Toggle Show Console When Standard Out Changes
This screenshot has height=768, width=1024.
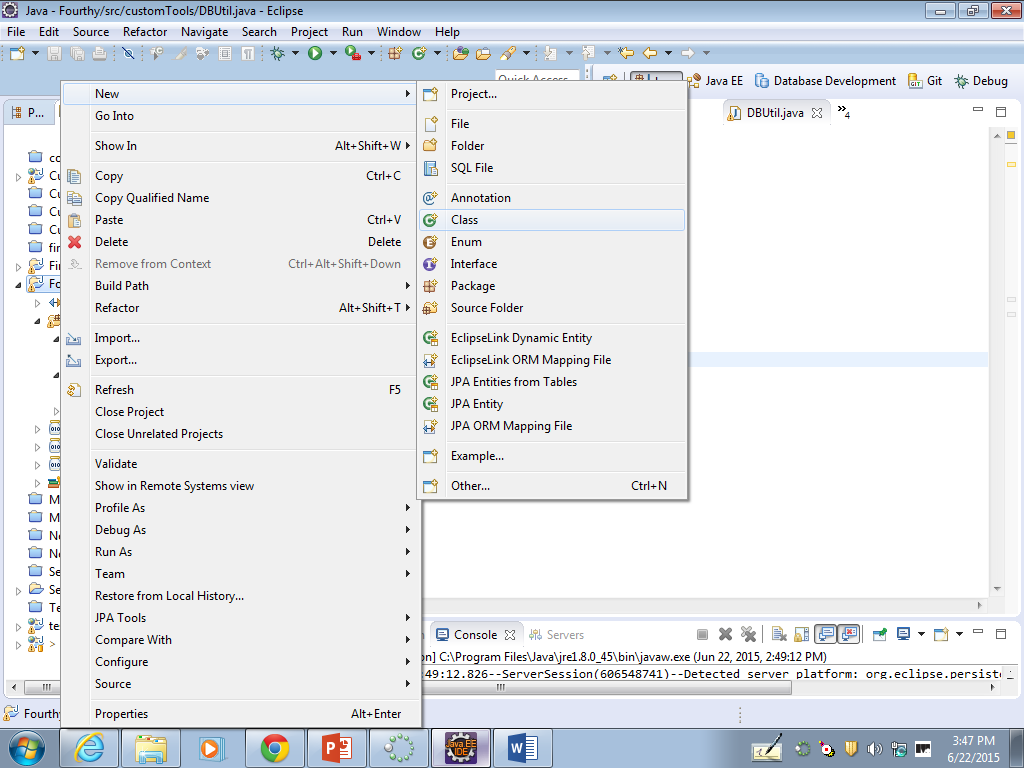point(826,634)
